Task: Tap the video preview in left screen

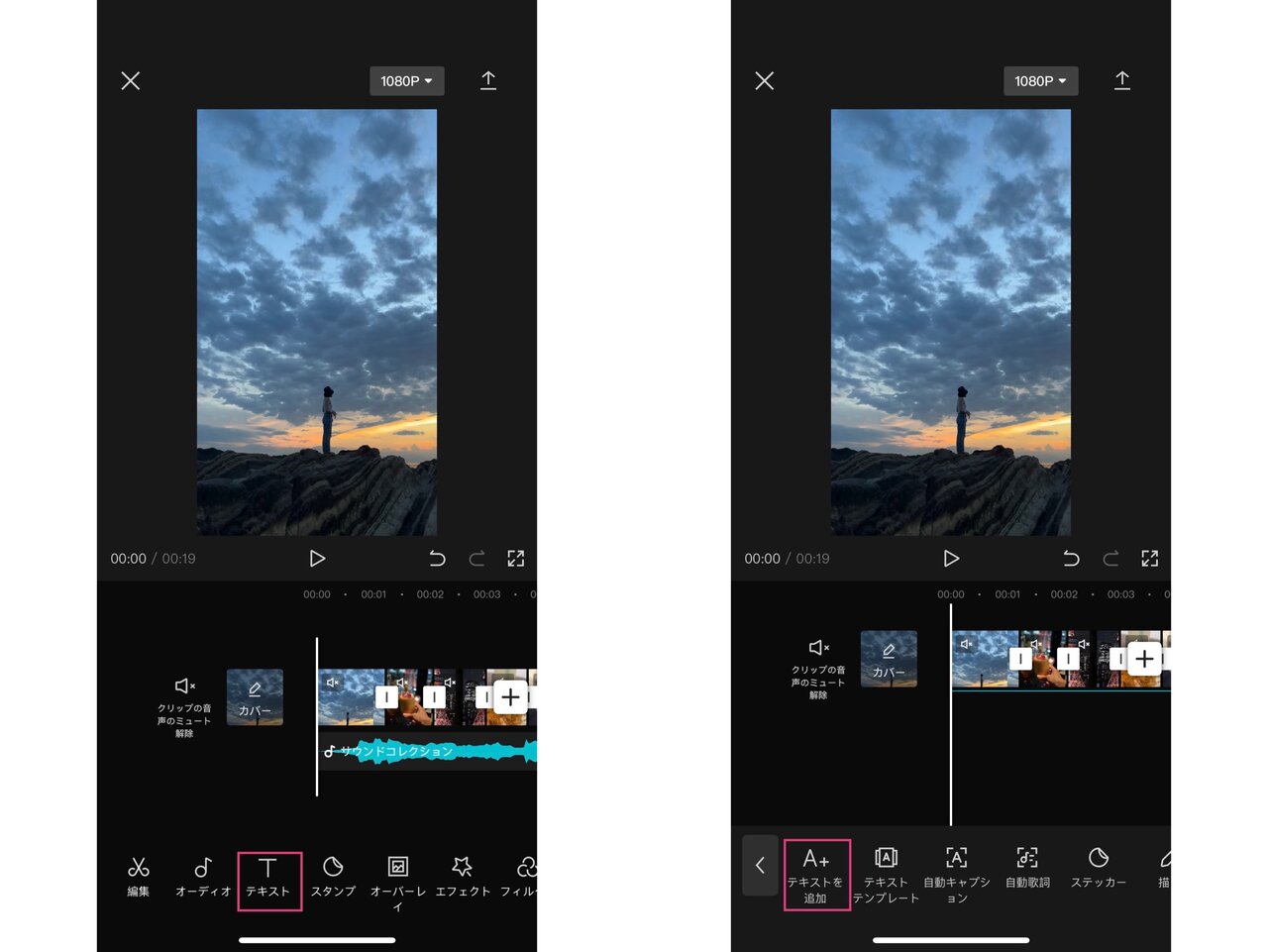Action: 317,322
